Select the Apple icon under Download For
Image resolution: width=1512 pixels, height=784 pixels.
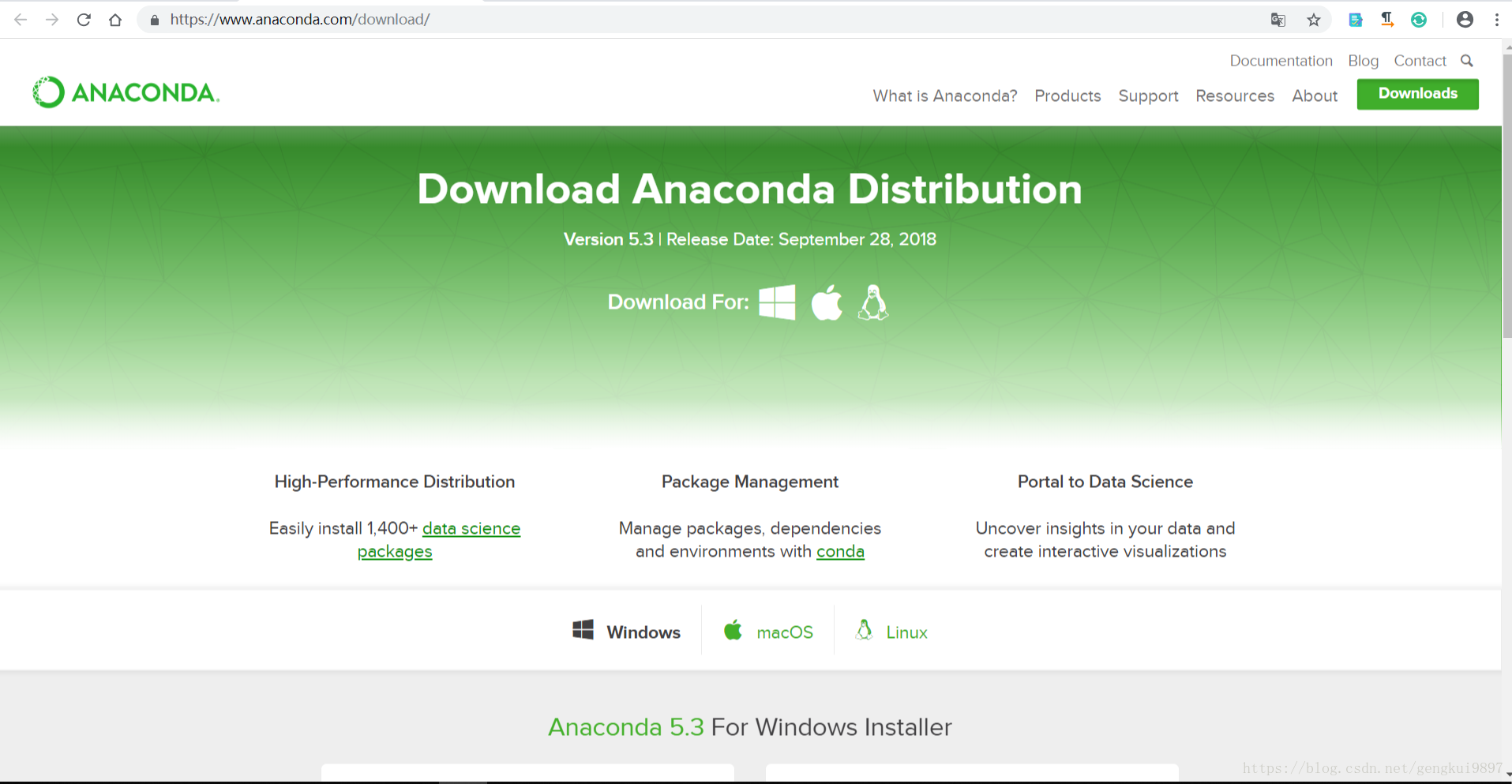[826, 302]
